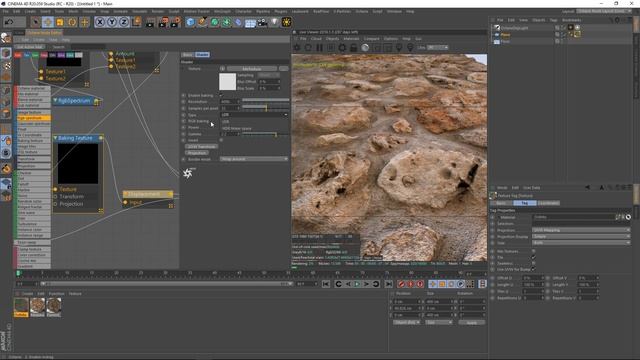Toggle the Z axis lock
The width and height of the screenshot is (640, 360).
[x=124, y=22]
